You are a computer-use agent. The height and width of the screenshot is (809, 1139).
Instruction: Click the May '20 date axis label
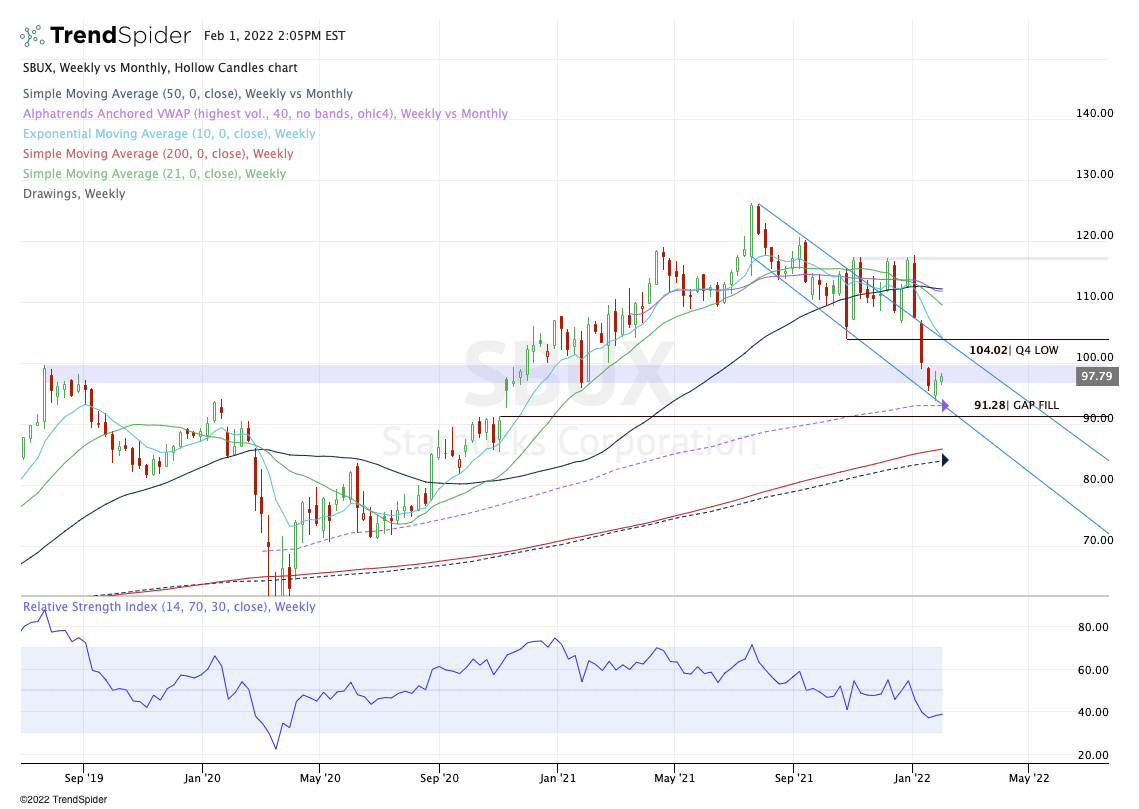320,778
